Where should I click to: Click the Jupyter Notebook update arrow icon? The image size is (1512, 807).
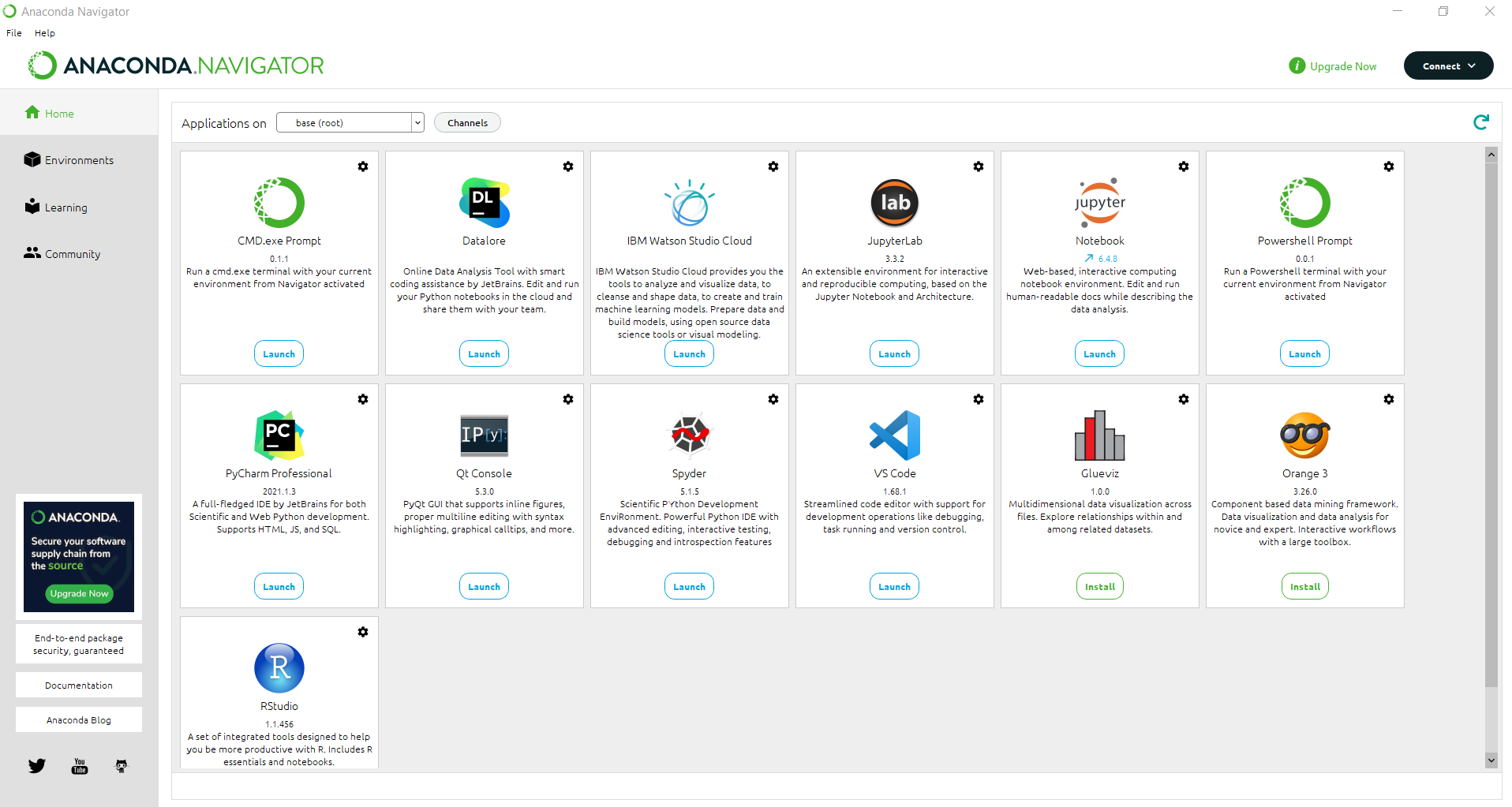pyautogui.click(x=1089, y=259)
